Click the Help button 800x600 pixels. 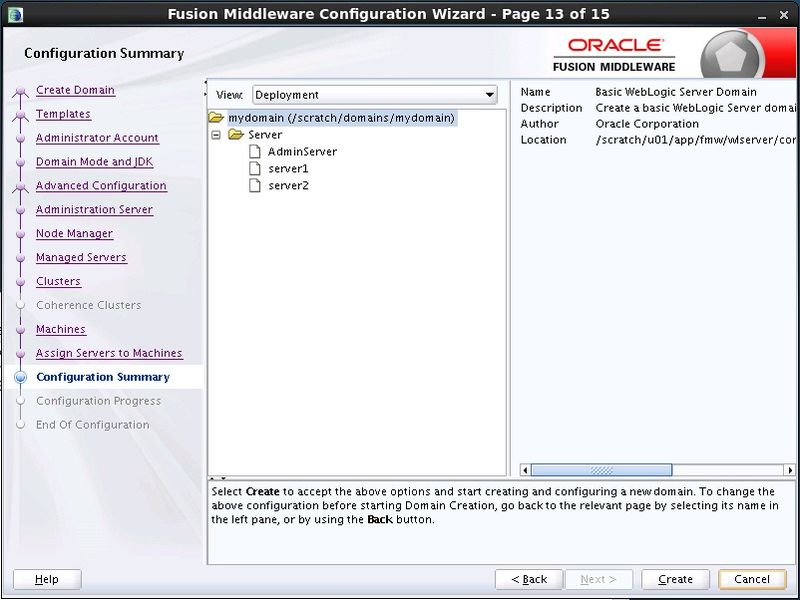pos(47,579)
